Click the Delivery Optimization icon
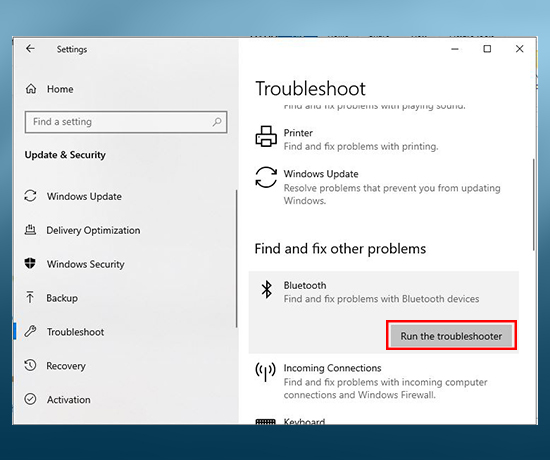550x460 pixels. (30, 230)
